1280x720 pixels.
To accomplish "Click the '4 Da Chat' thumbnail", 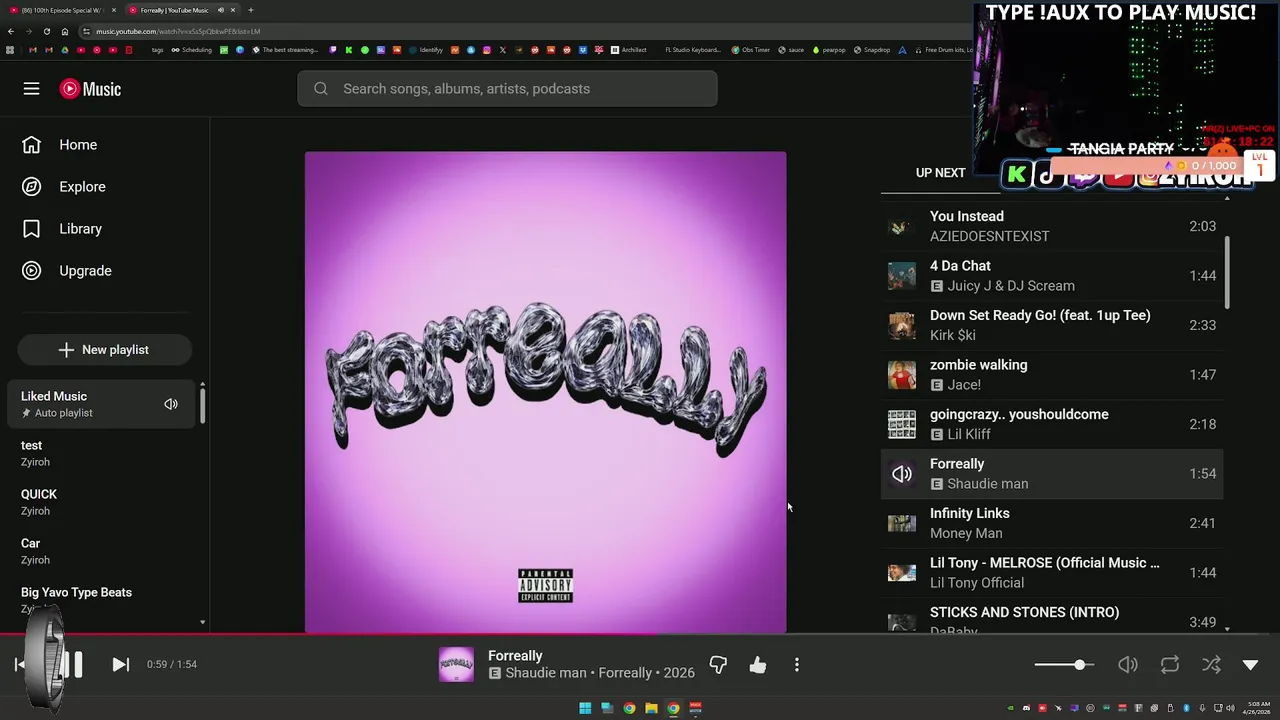I will click(902, 276).
